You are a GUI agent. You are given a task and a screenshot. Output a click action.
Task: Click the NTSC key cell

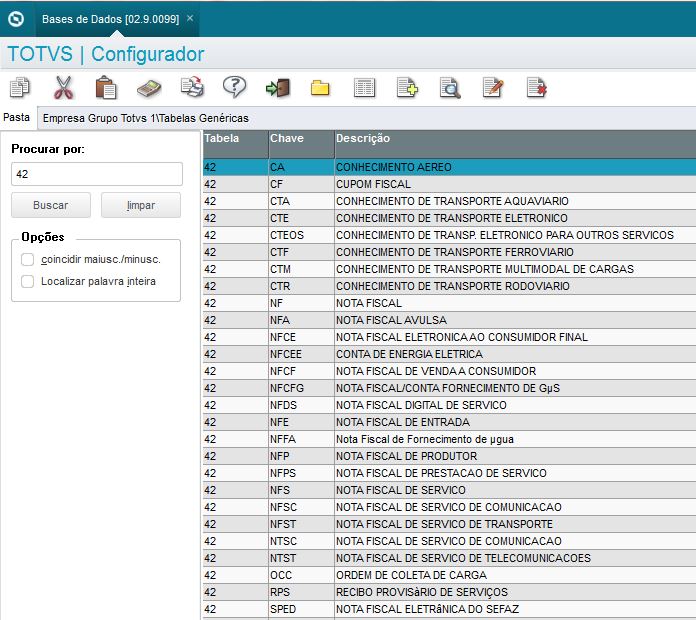tap(301, 541)
